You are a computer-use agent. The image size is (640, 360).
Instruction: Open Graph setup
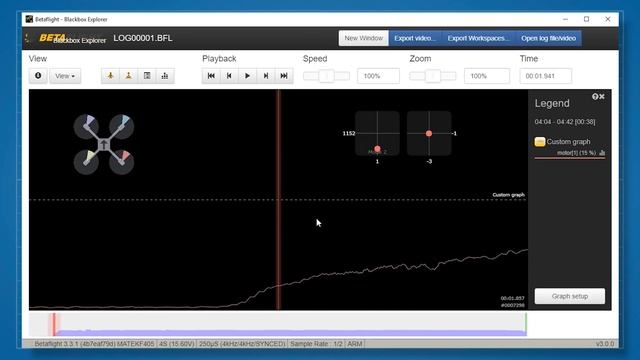570,296
